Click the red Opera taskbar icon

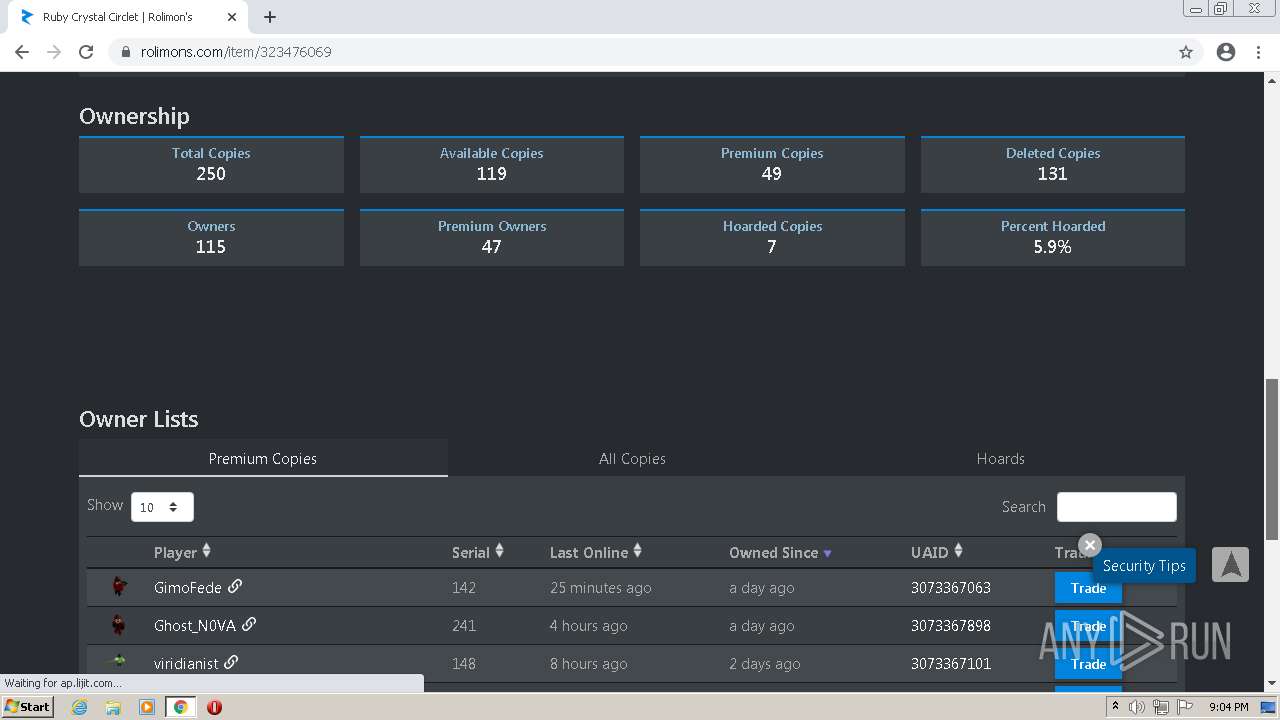[214, 707]
